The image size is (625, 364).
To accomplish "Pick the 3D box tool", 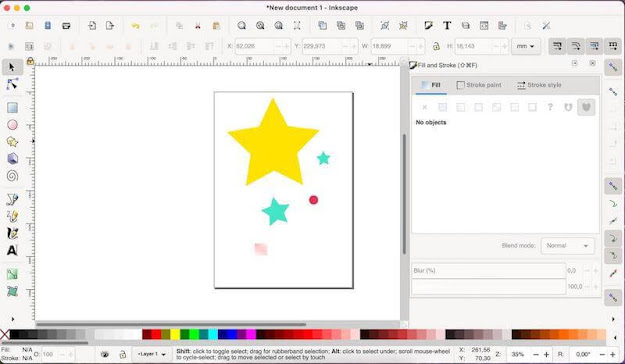I will [12, 159].
